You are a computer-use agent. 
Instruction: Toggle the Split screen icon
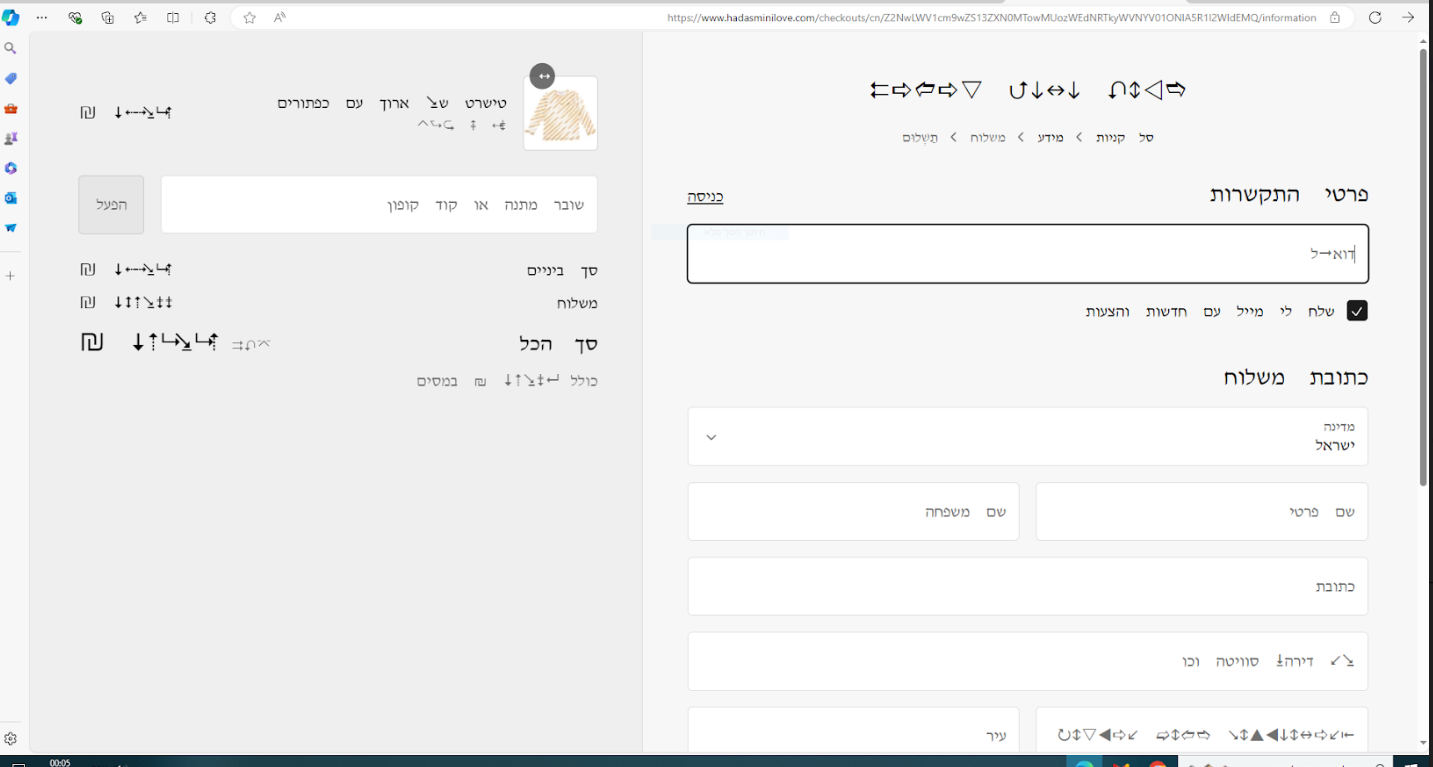(x=173, y=18)
